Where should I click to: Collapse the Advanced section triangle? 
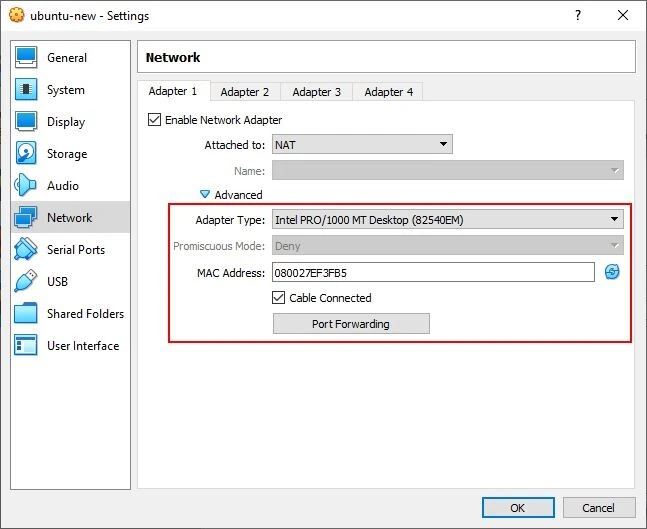point(205,195)
